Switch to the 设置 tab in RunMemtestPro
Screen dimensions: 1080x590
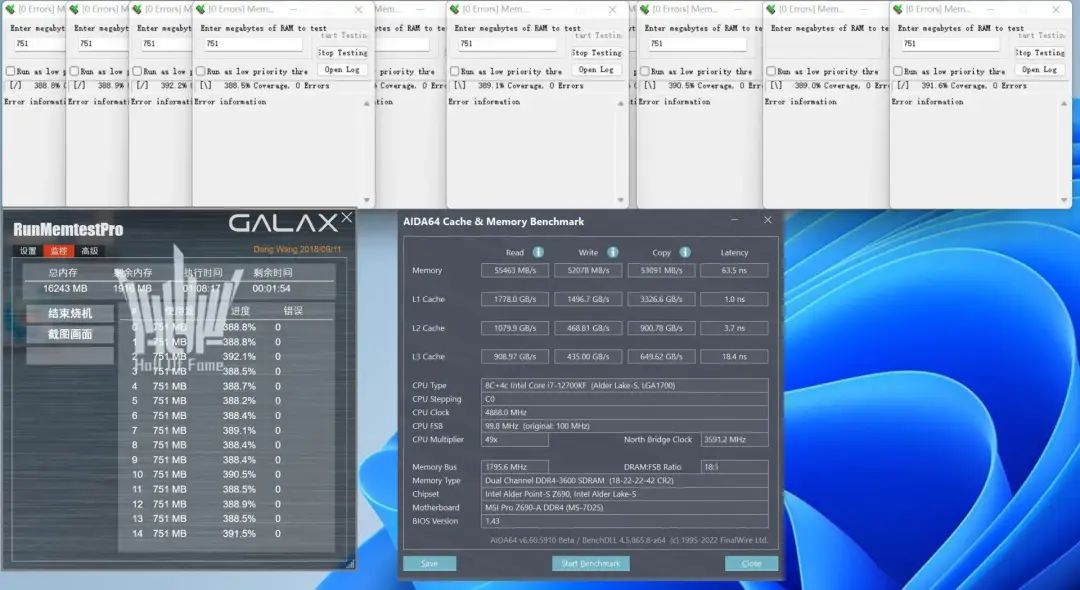click(x=28, y=251)
